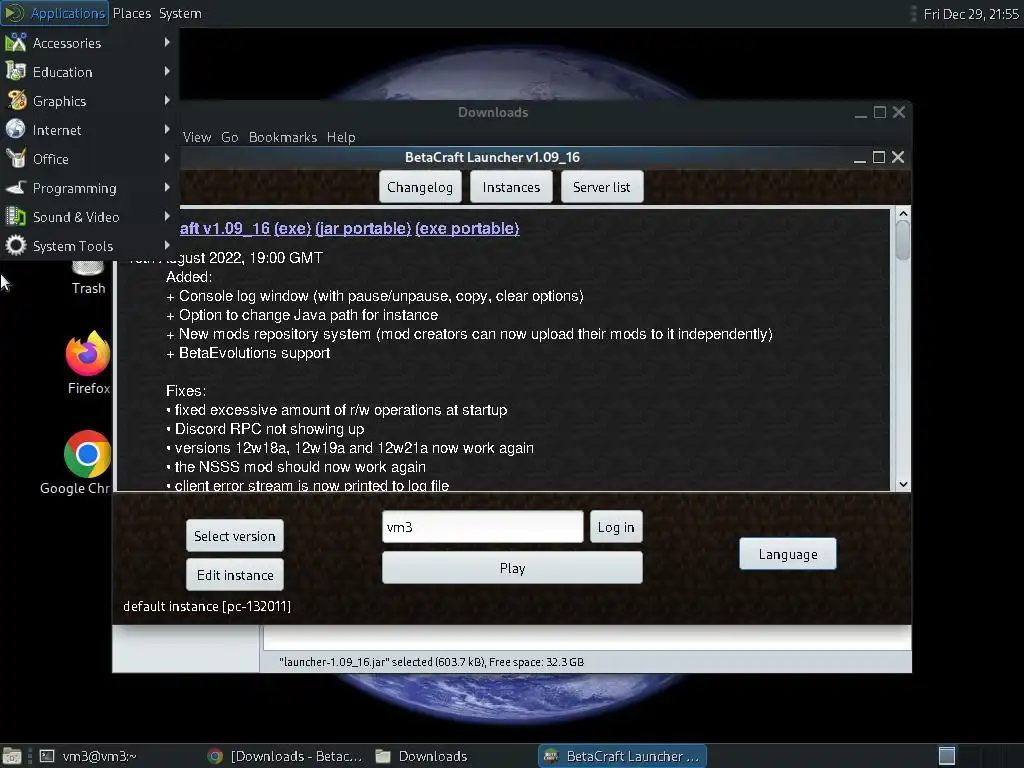Click the Select version button
The height and width of the screenshot is (768, 1024).
234,536
